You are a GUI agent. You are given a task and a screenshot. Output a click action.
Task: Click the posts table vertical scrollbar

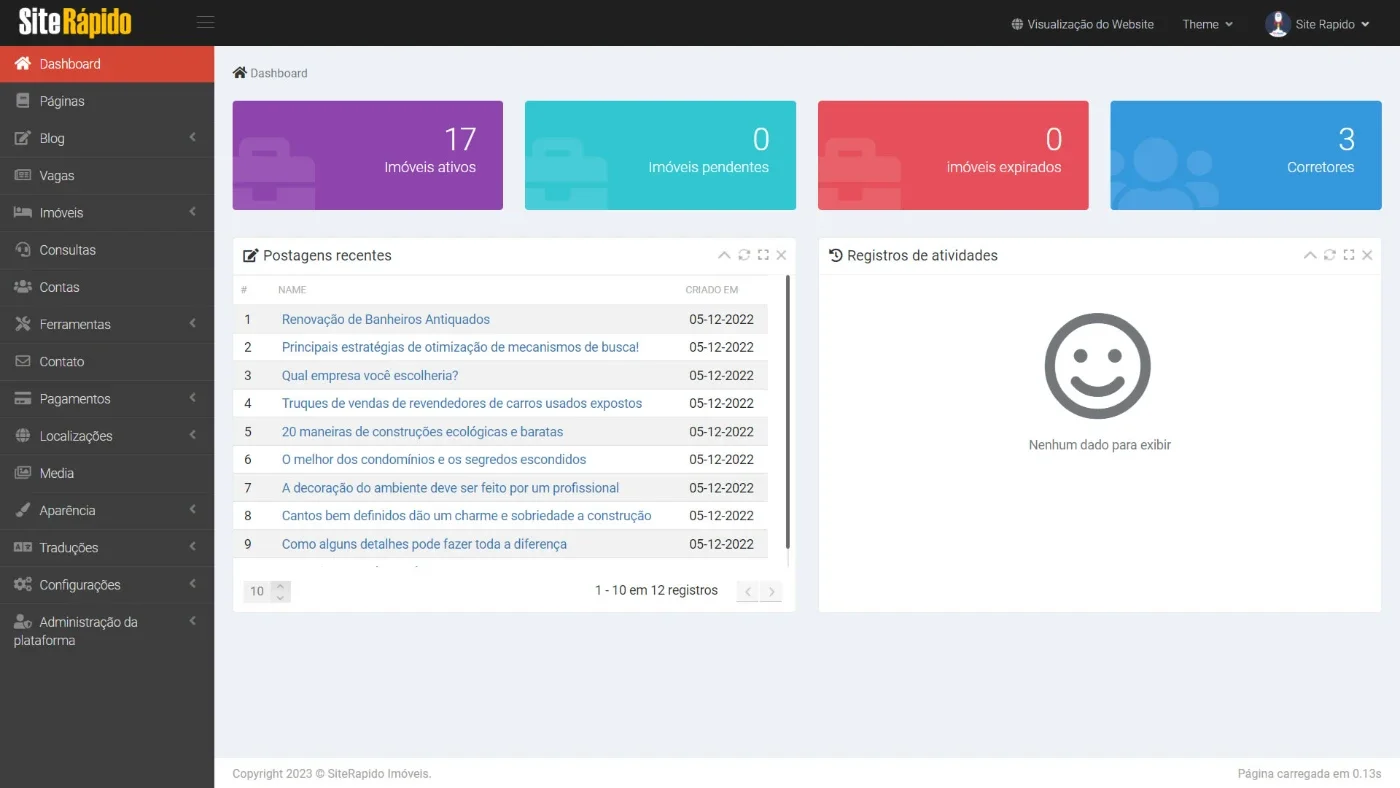pyautogui.click(x=788, y=412)
